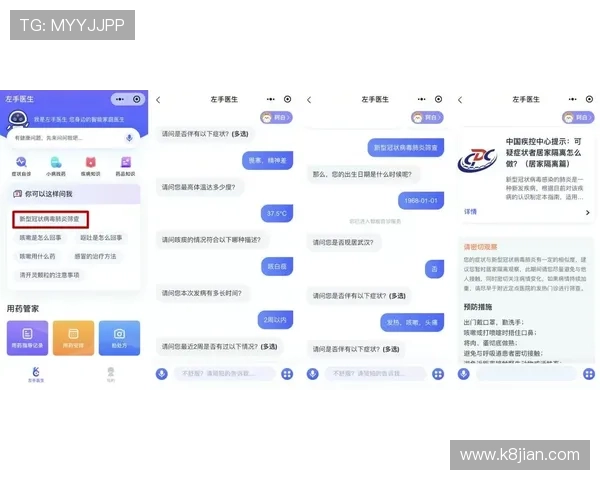Tap the capsule close circle on the home screen
600x480 pixels.
tap(137, 99)
